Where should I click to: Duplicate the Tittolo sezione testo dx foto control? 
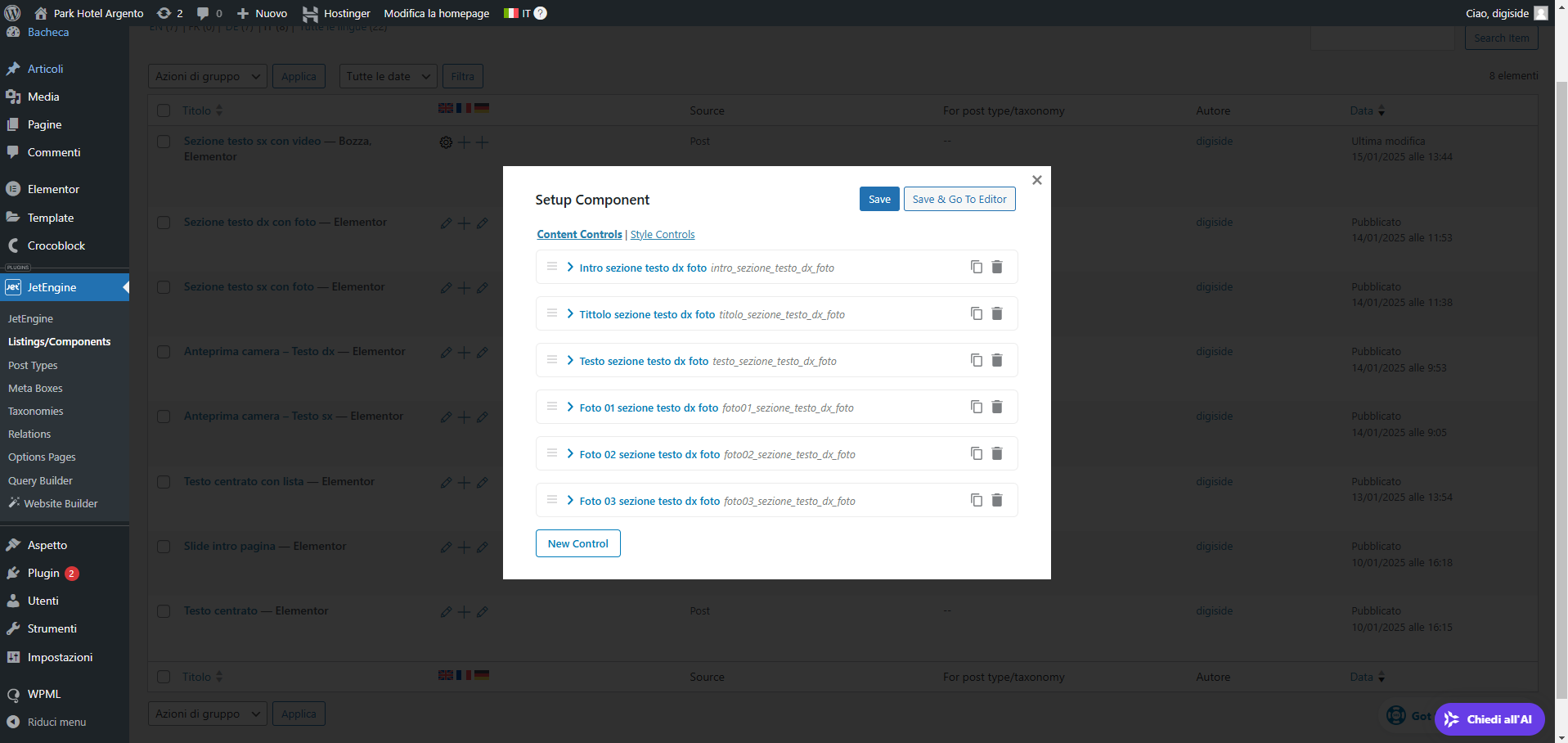coord(976,313)
